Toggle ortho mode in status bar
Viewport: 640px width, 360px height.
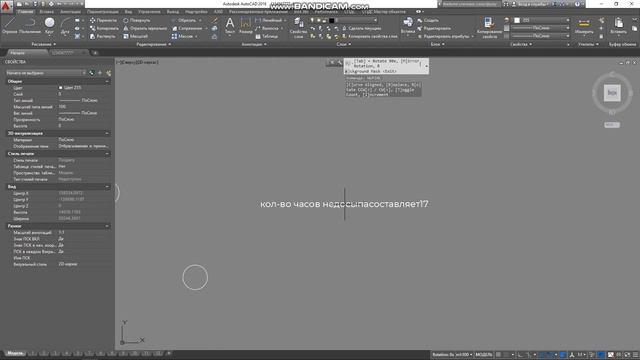521,355
